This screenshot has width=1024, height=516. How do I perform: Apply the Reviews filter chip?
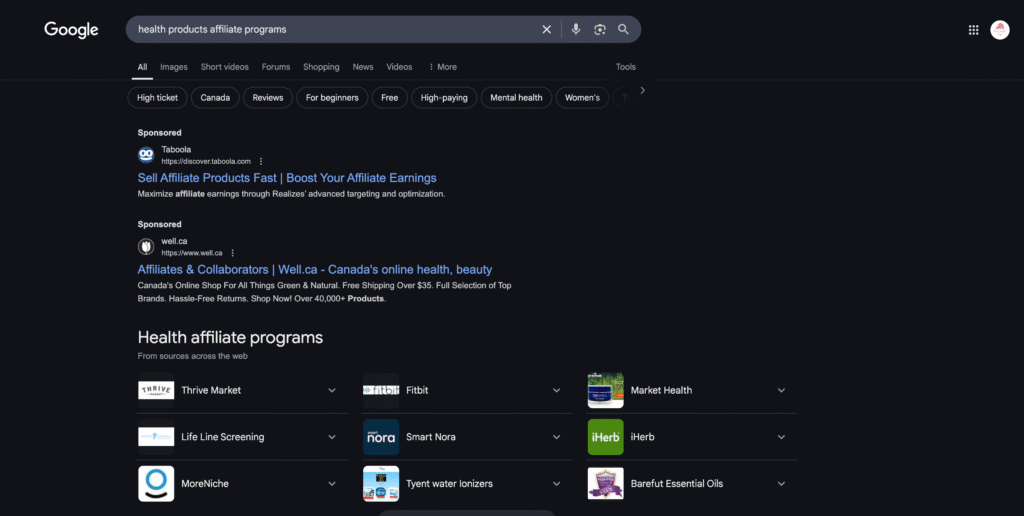(x=268, y=98)
